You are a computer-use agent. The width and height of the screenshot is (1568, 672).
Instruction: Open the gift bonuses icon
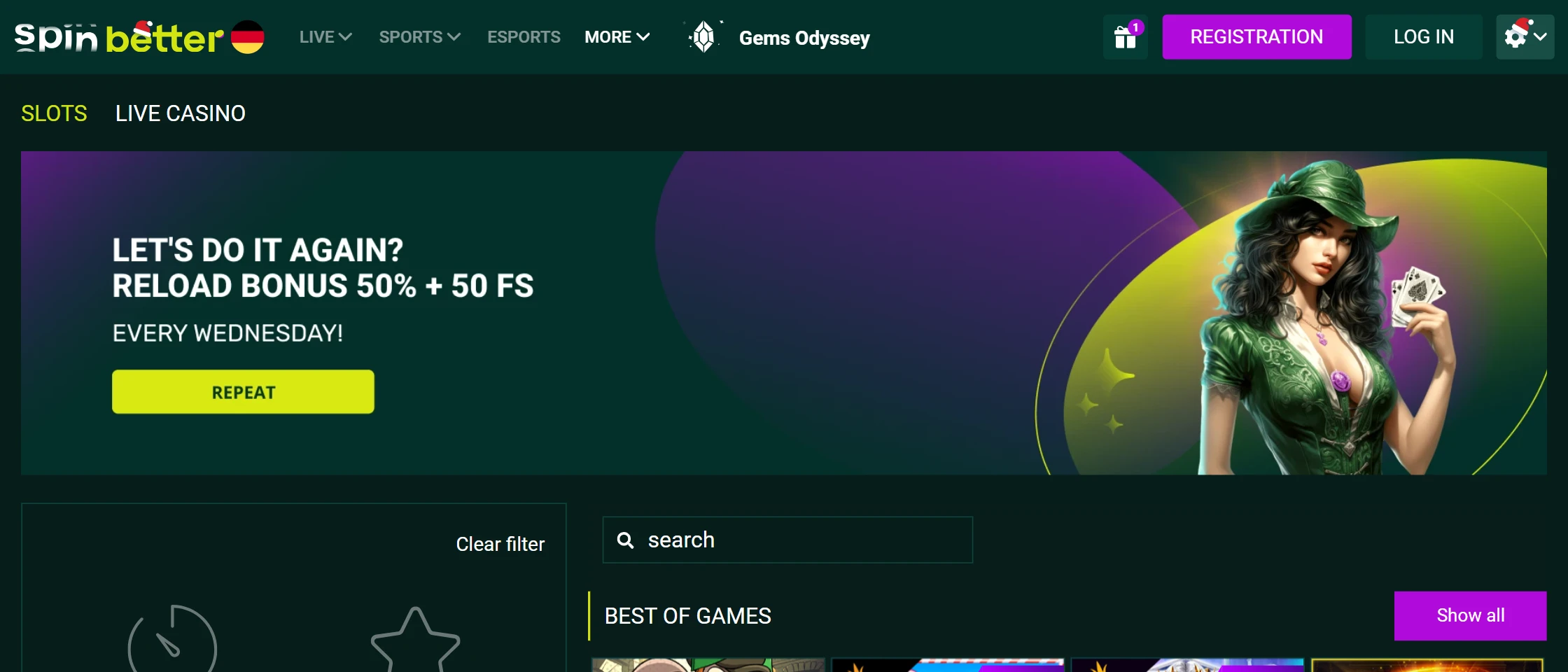pyautogui.click(x=1125, y=37)
